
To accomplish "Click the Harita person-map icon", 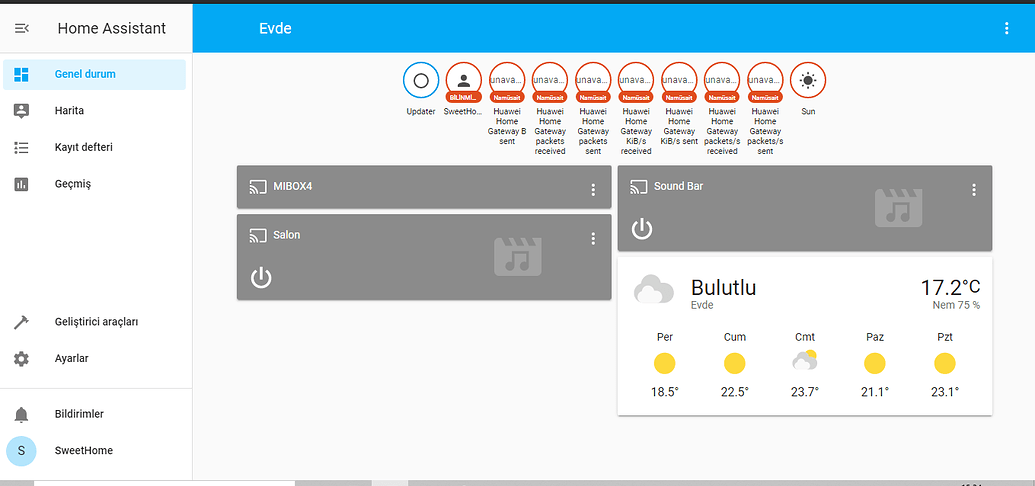I will click(x=21, y=110).
